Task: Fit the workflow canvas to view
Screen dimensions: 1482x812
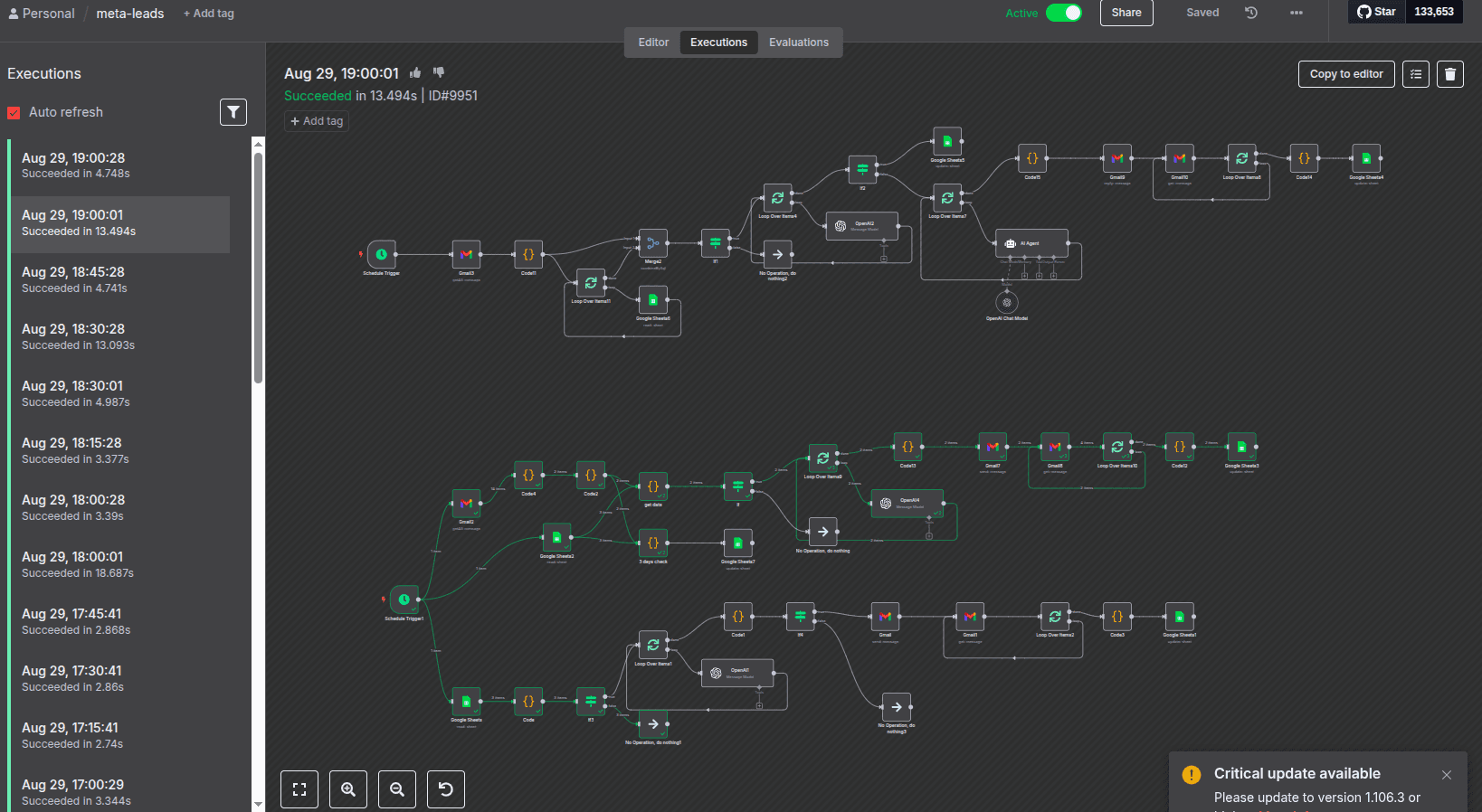Action: [299, 789]
